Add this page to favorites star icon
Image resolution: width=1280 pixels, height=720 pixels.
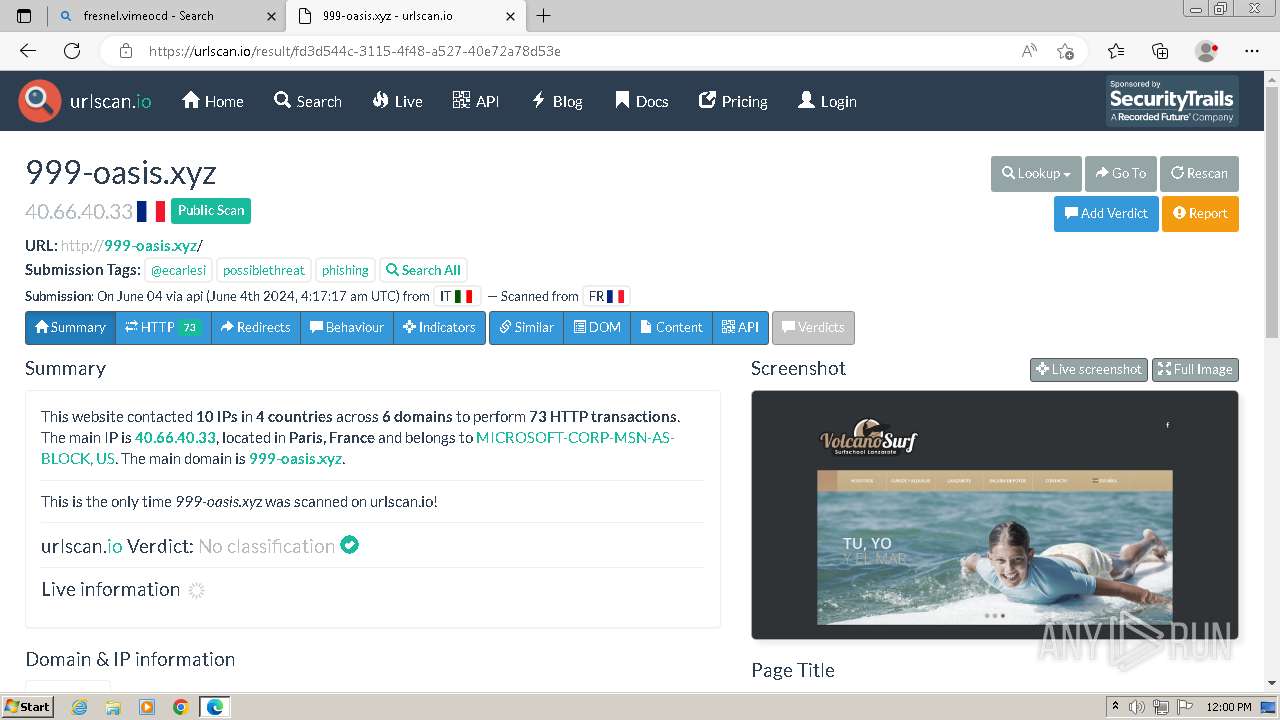pyautogui.click(x=1065, y=51)
